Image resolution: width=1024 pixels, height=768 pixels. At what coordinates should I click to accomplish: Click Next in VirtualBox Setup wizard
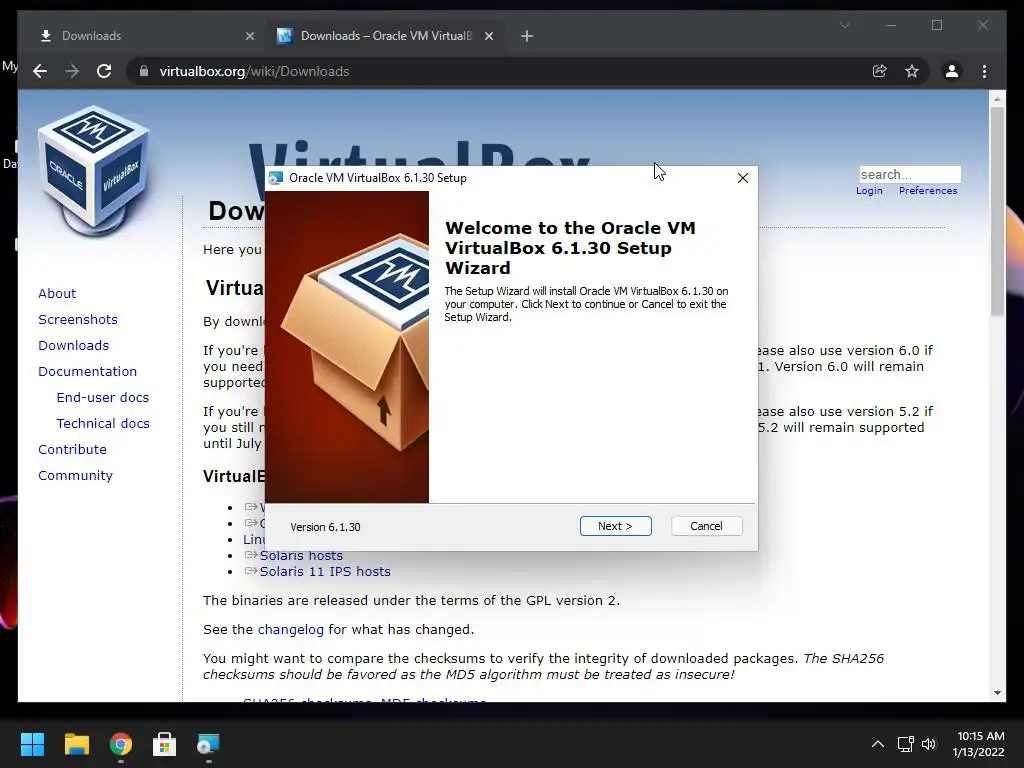[615, 526]
